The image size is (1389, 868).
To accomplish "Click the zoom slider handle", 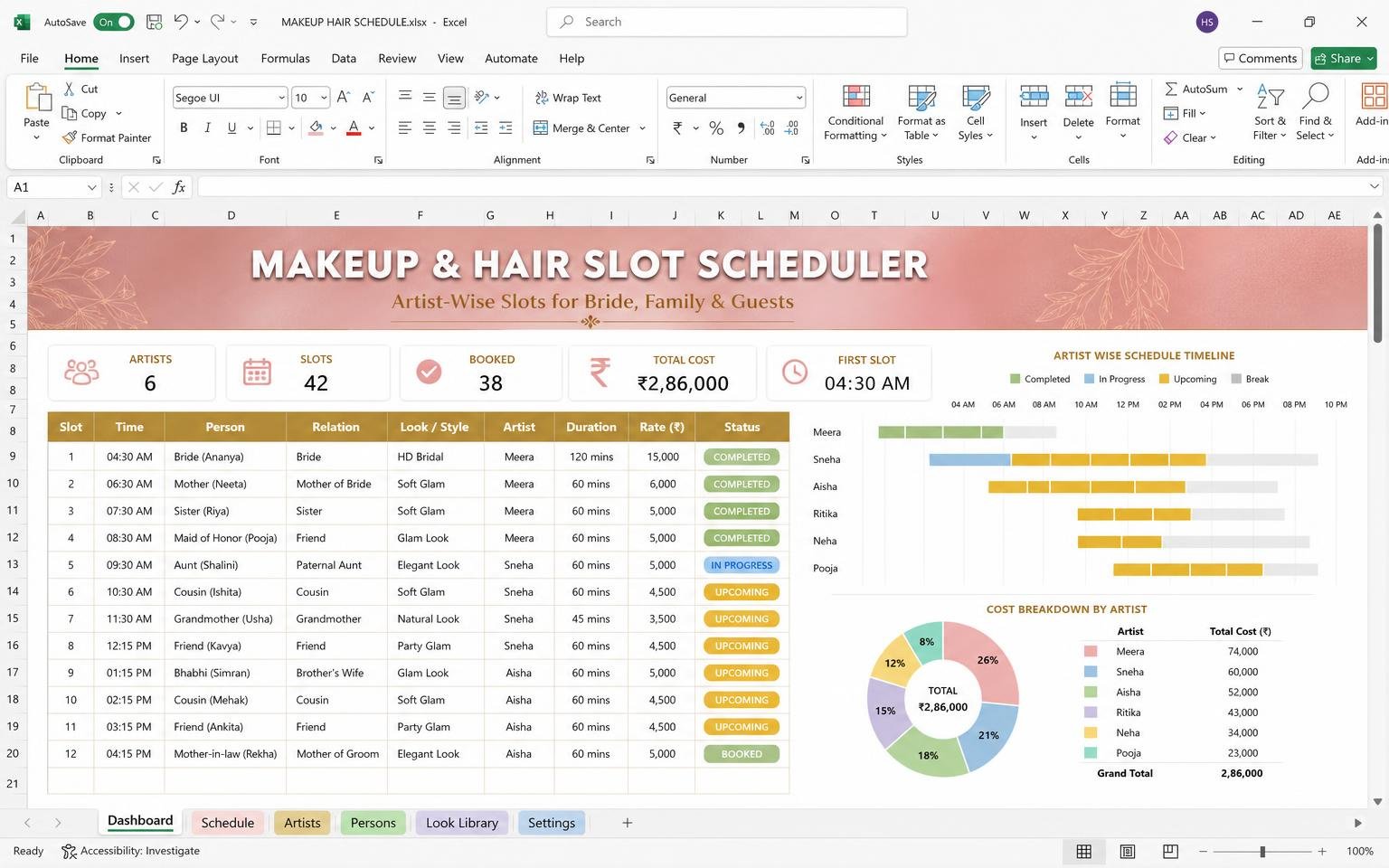I will tap(1262, 851).
